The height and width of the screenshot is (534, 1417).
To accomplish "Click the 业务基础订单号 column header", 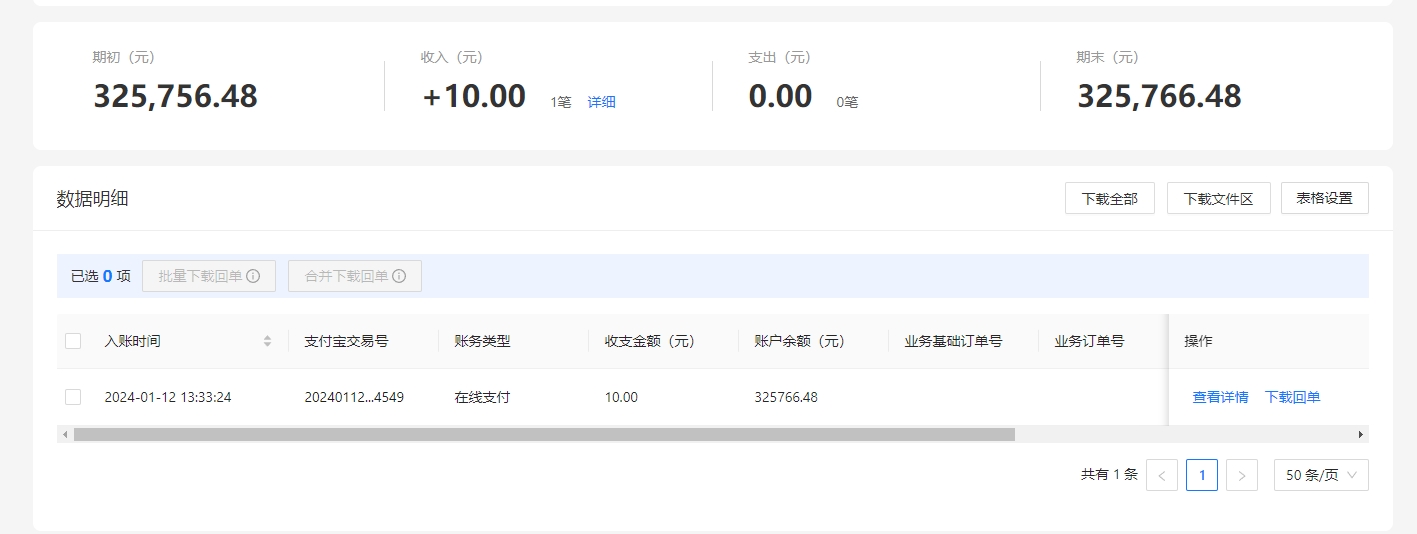I will point(953,341).
